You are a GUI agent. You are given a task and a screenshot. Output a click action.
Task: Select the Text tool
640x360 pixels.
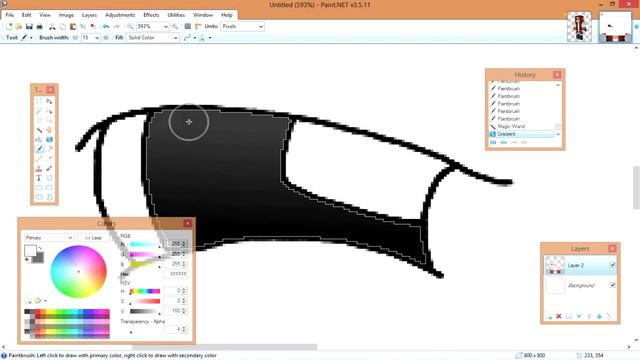pos(39,178)
